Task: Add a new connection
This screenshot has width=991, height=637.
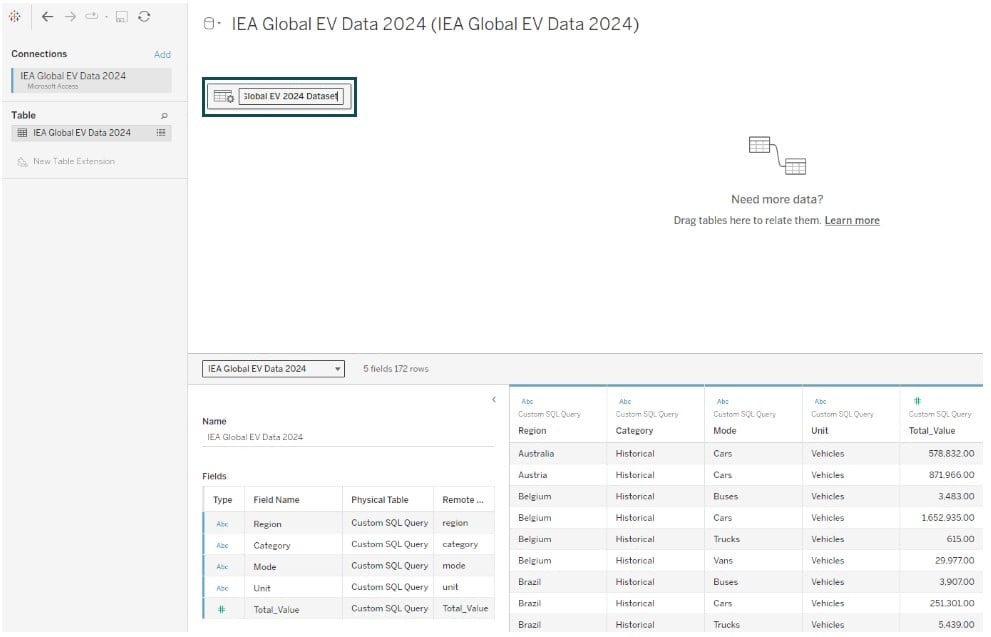Action: tap(162, 54)
